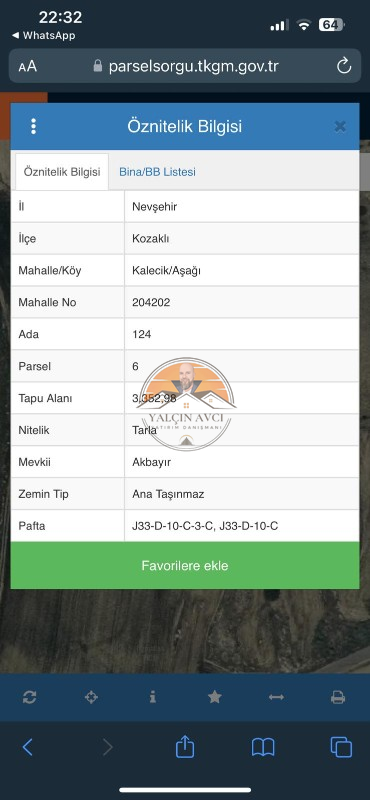This screenshot has width=370, height=800.
Task: Click the Favorilere ekle button
Action: click(185, 565)
